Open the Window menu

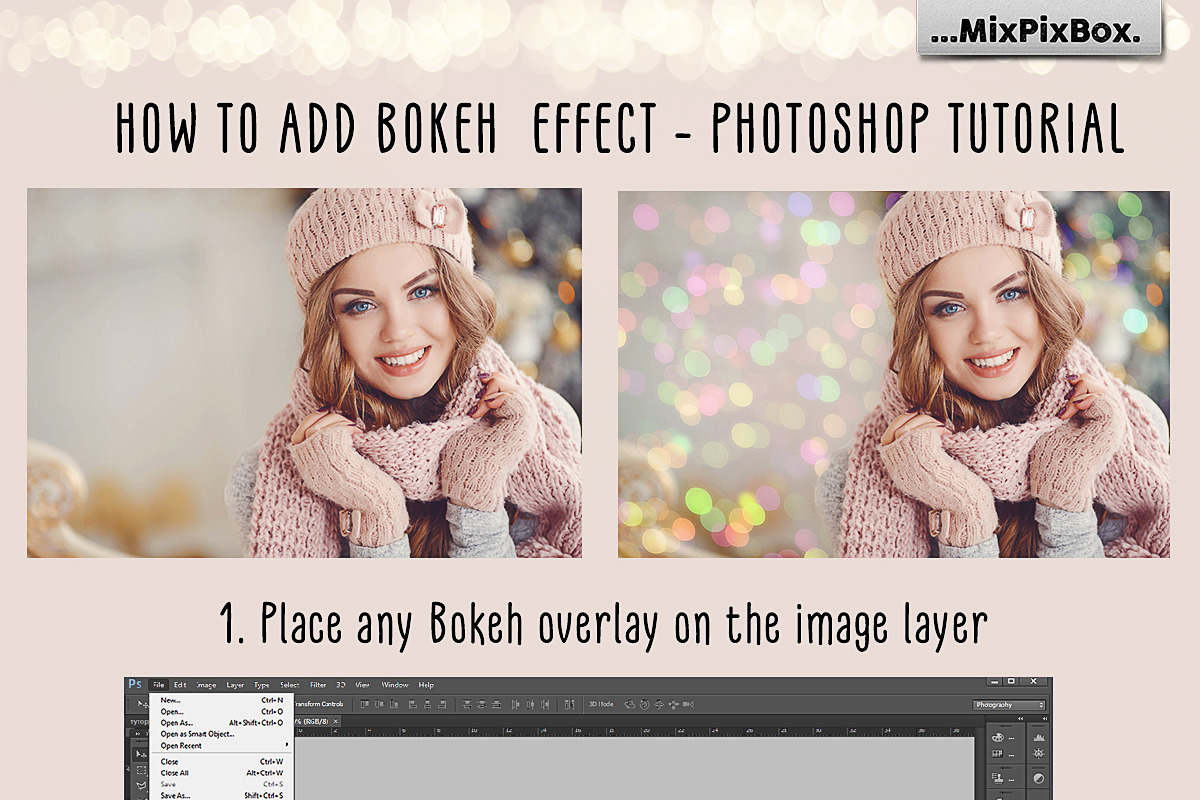[x=395, y=685]
